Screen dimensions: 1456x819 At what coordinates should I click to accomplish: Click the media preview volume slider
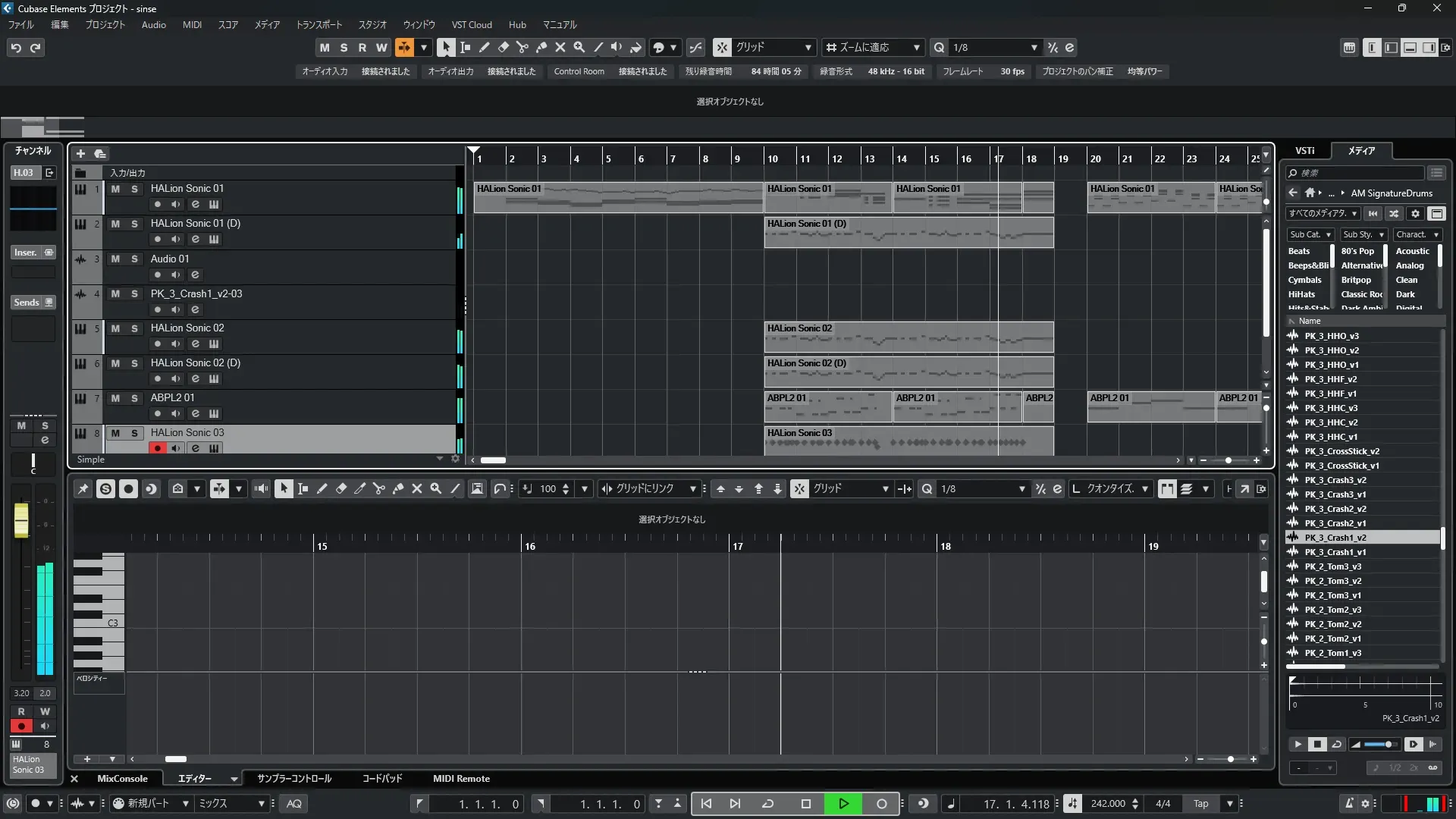1379,745
